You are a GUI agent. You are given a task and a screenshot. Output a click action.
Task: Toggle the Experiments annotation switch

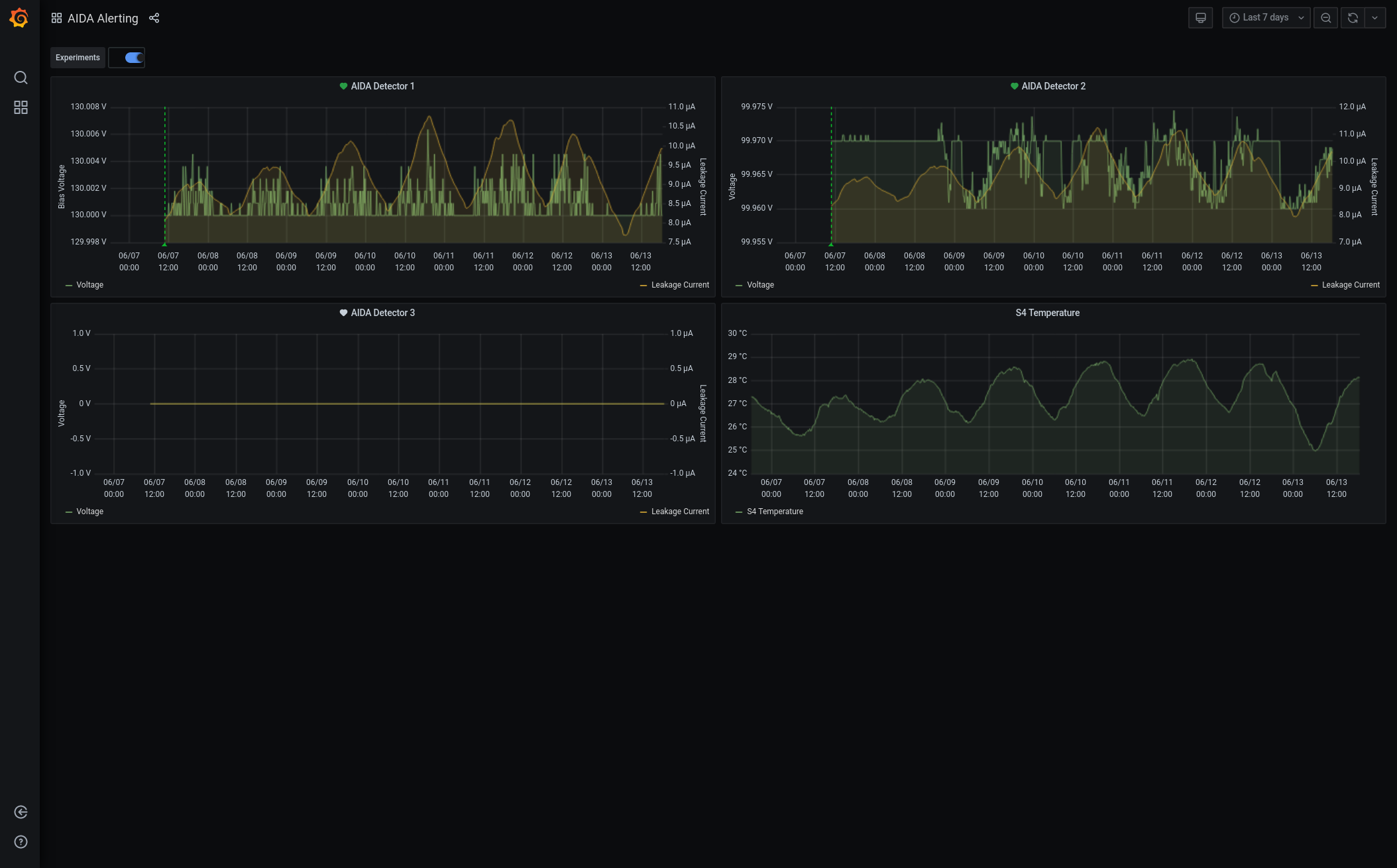coord(134,58)
